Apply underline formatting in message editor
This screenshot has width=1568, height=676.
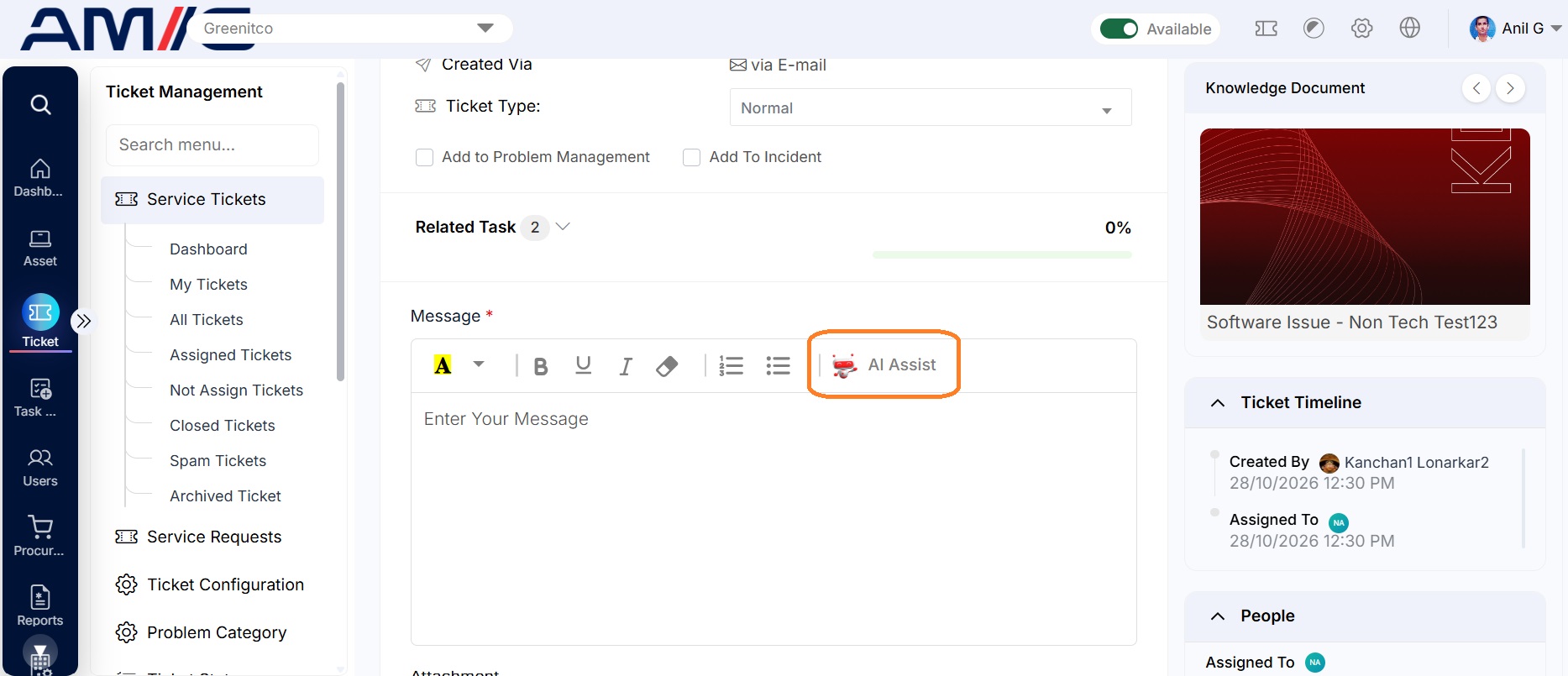point(583,365)
